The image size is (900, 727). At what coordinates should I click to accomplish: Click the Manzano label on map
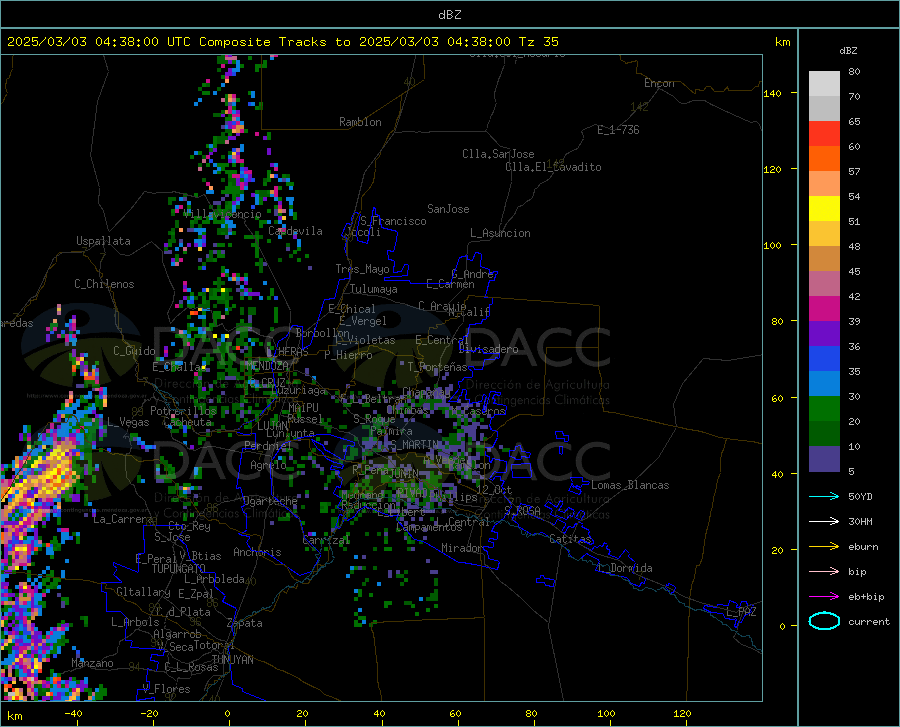(x=92, y=663)
